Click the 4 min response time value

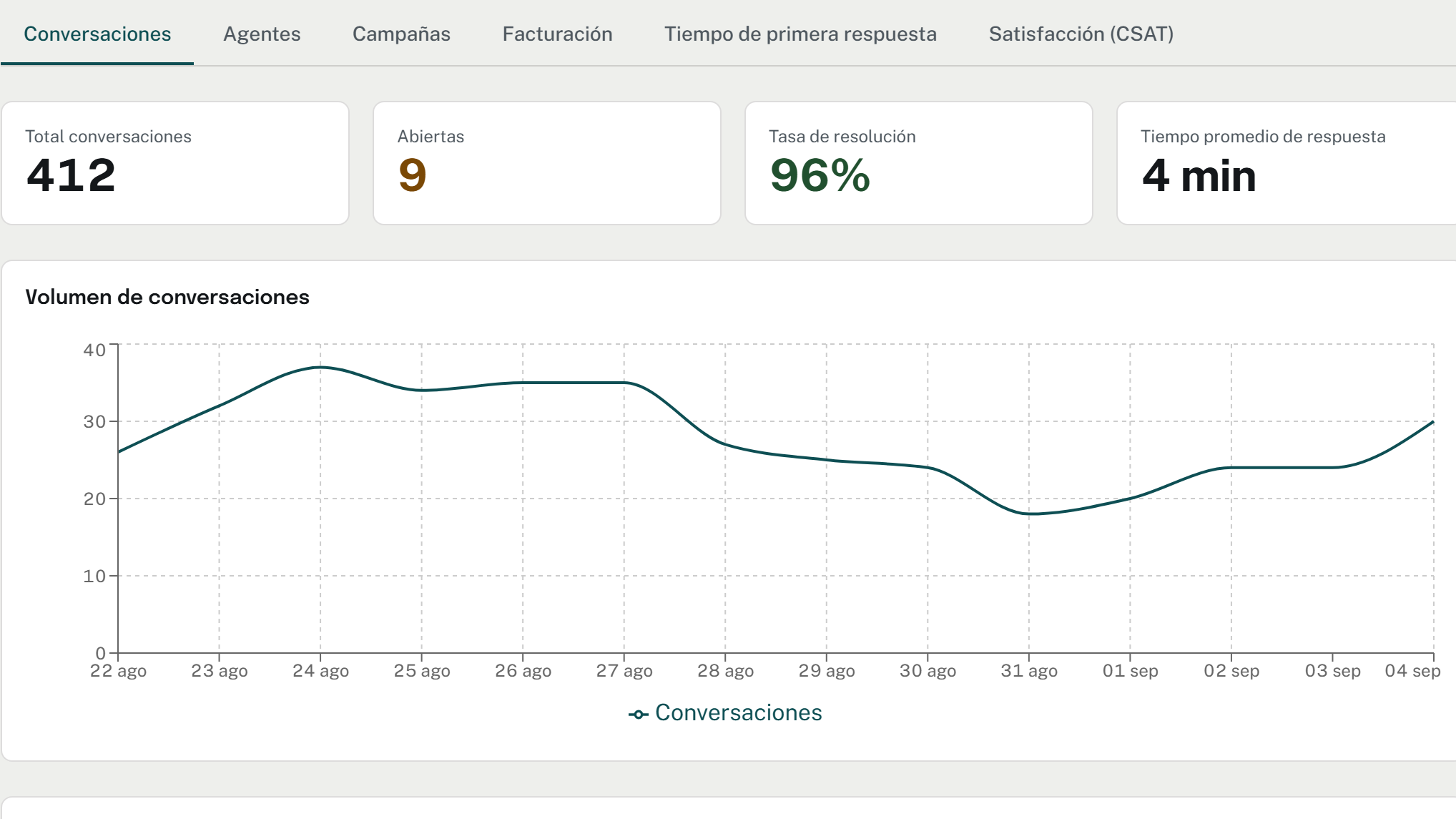(1199, 175)
